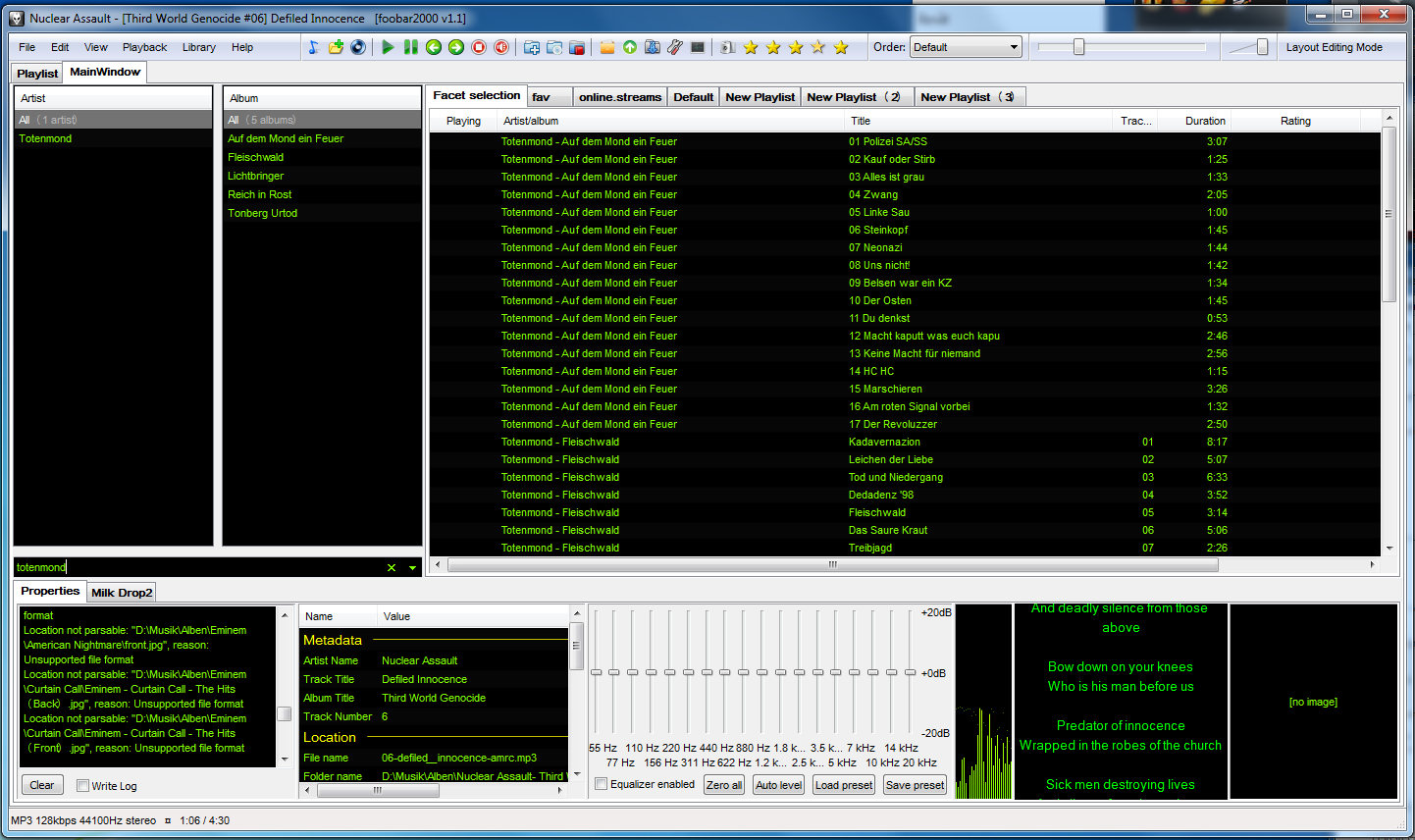Select track 08 Uns nicht!
1415x840 pixels.
tap(905, 265)
